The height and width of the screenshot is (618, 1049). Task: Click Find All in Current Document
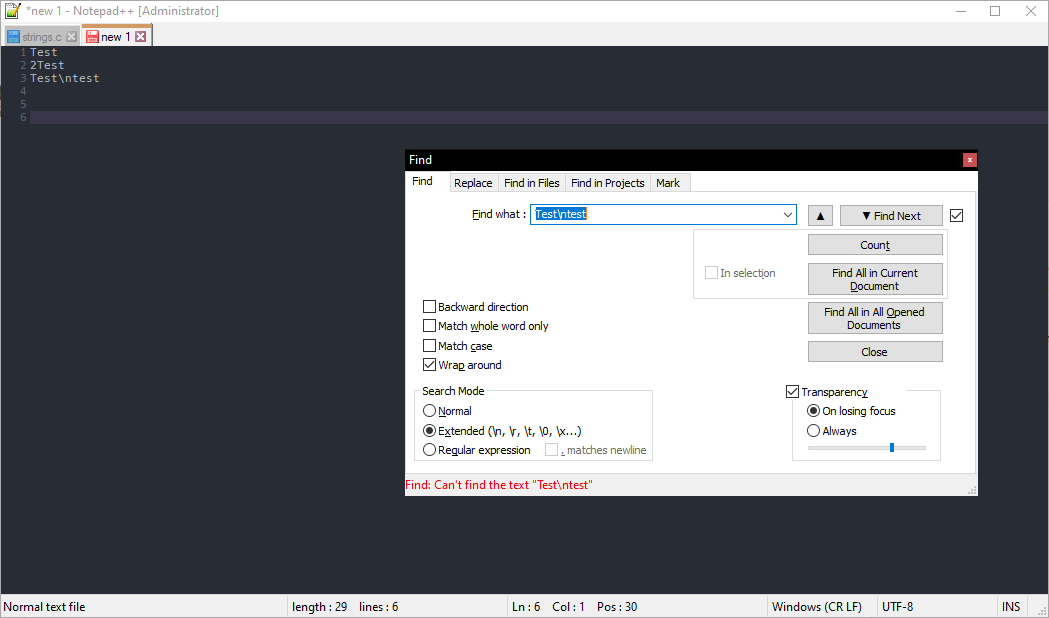tap(875, 279)
